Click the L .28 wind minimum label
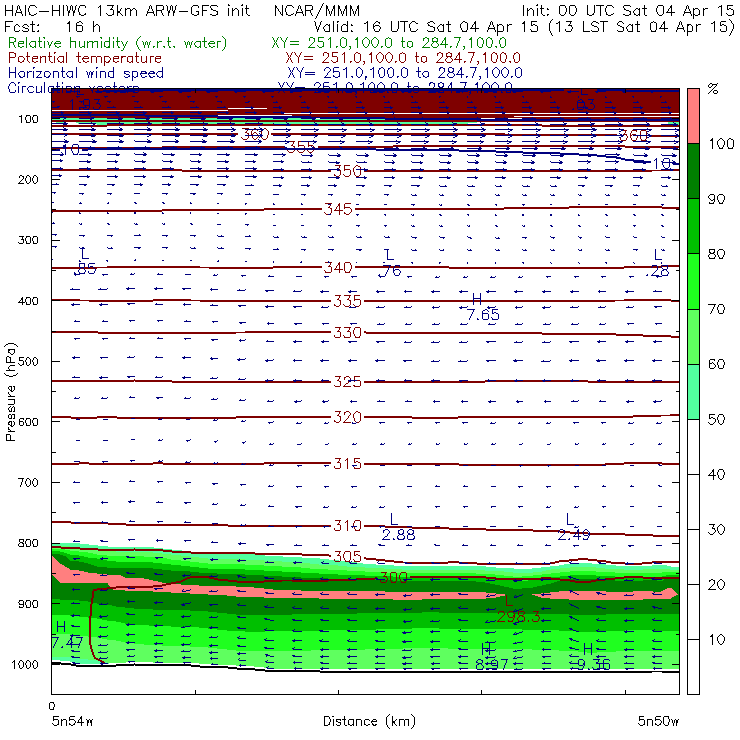 coord(658,263)
